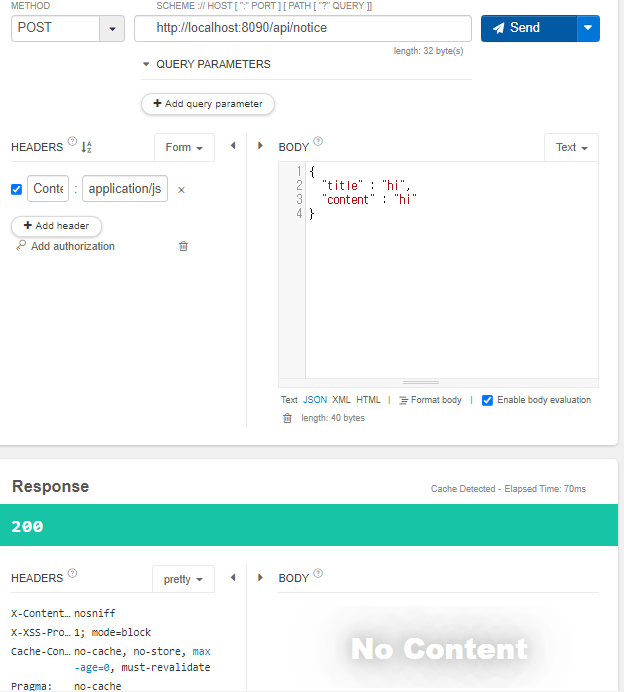The image size is (624, 692).
Task: Sort request headers alphabetically
Action: coord(86,147)
